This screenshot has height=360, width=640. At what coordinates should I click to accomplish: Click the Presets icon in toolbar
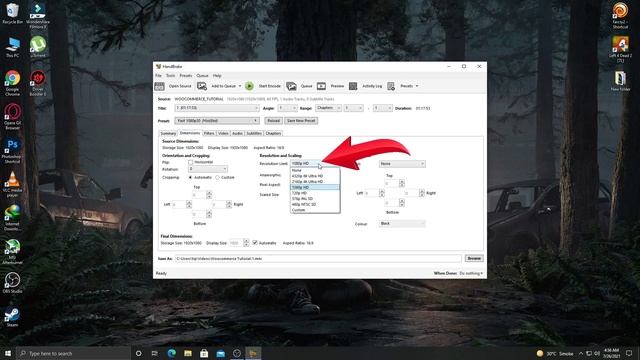point(391,86)
